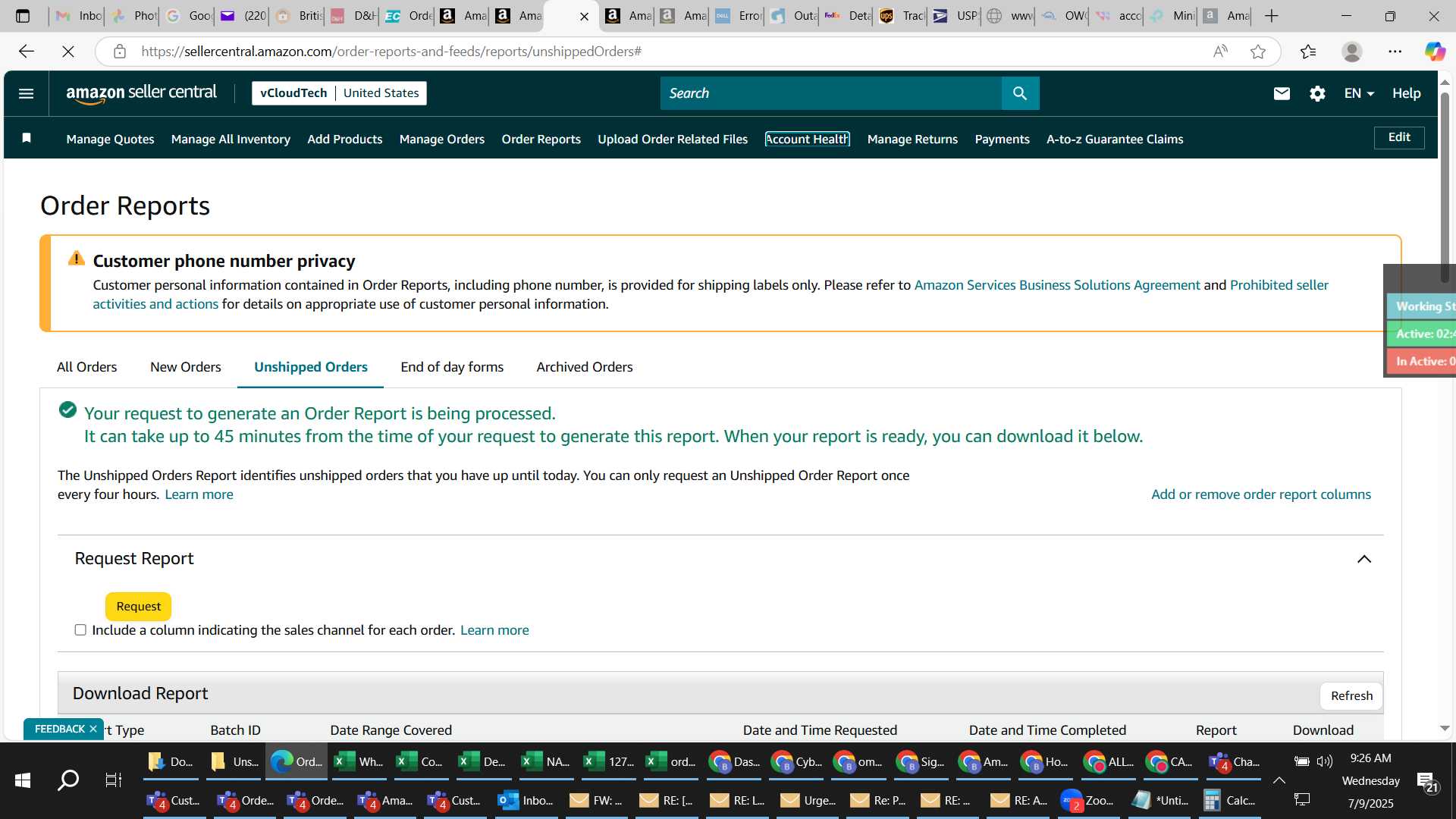Open the Copilot icon in browser
This screenshot has height=819, width=1456.
pyautogui.click(x=1435, y=52)
